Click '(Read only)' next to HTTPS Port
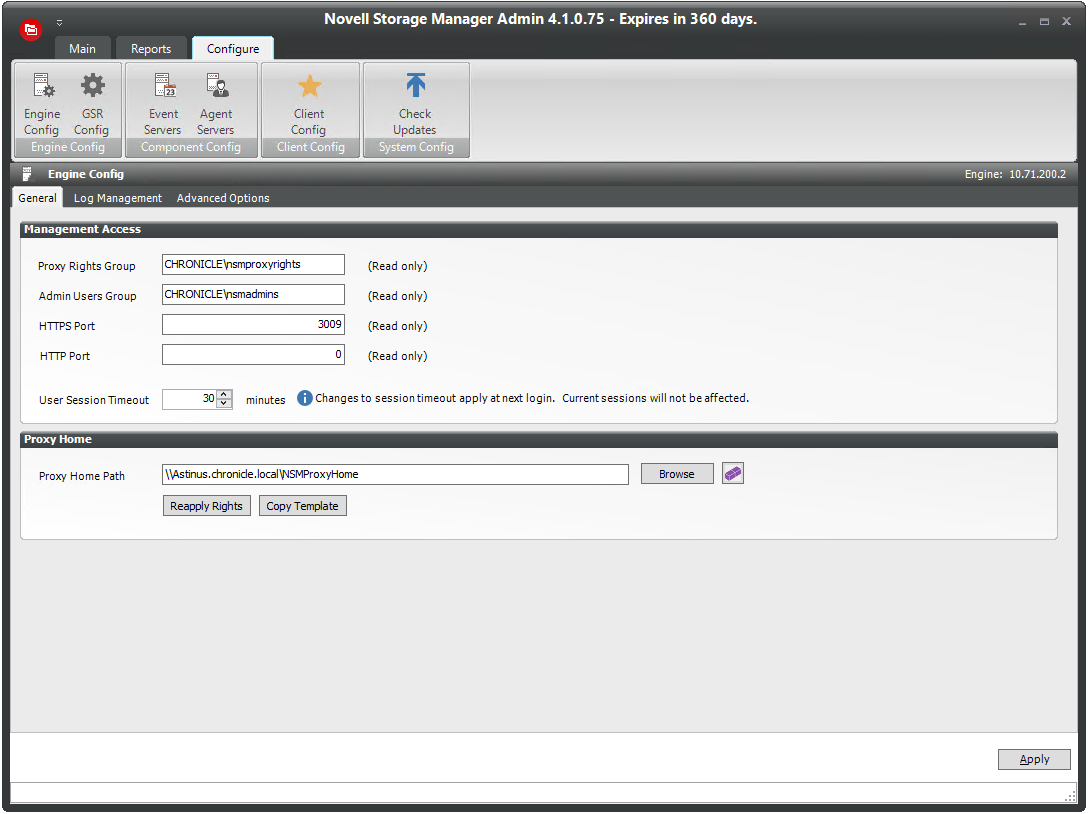This screenshot has width=1088, height=814. pyautogui.click(x=398, y=326)
